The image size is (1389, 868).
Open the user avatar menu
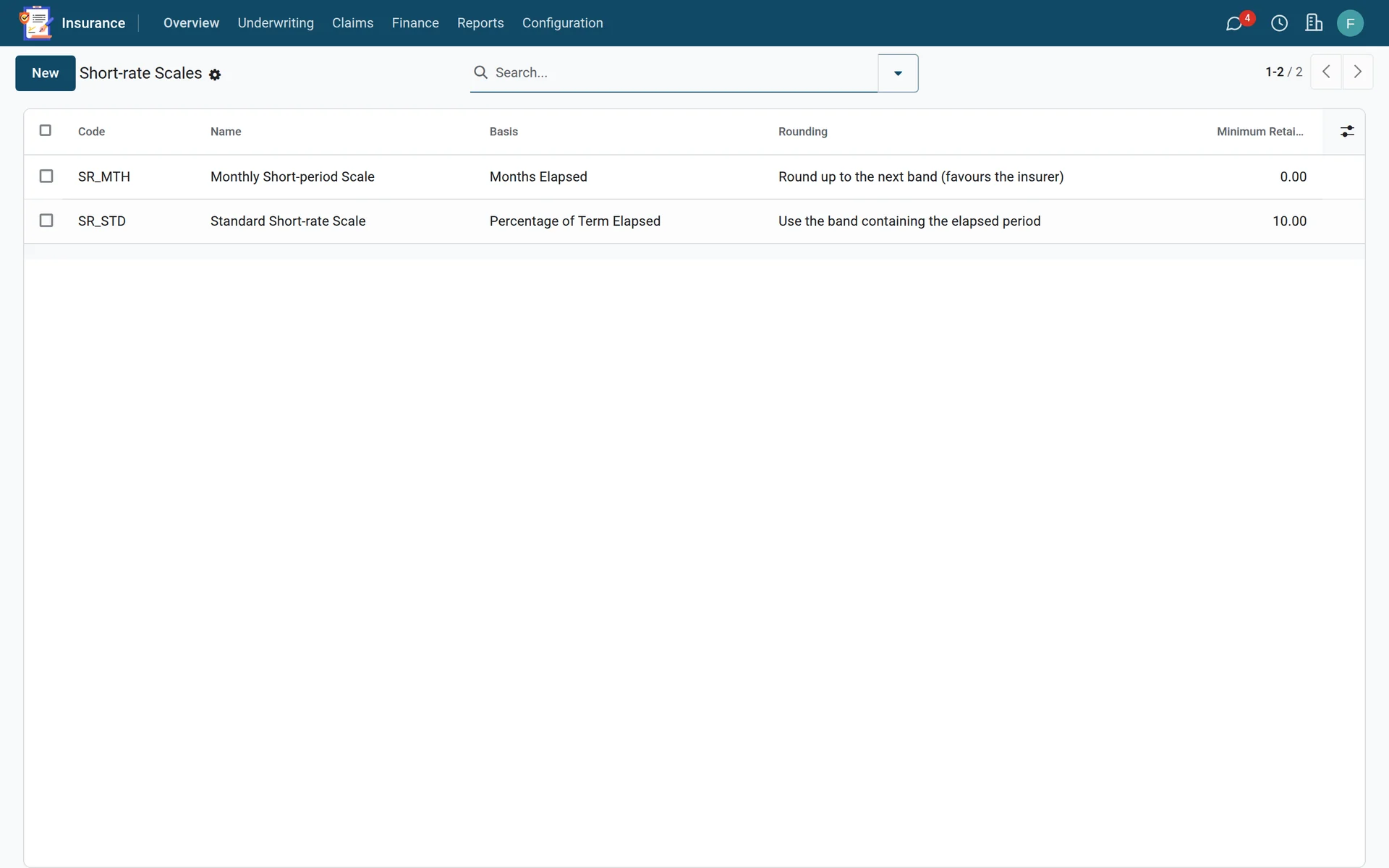1350,23
